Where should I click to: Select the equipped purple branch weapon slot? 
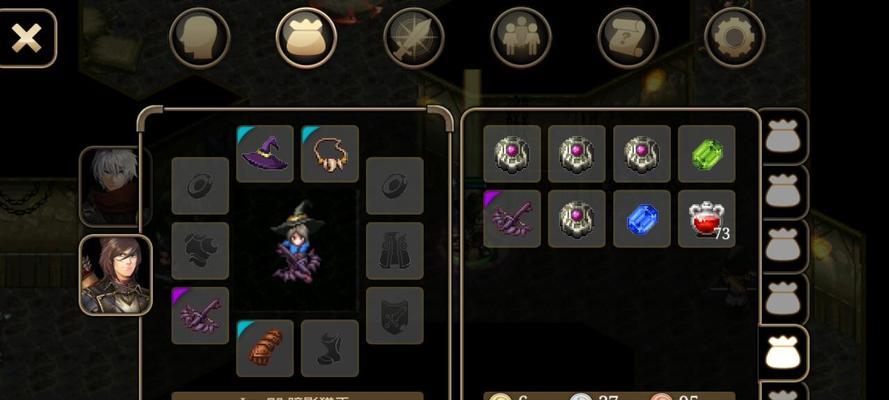200,316
